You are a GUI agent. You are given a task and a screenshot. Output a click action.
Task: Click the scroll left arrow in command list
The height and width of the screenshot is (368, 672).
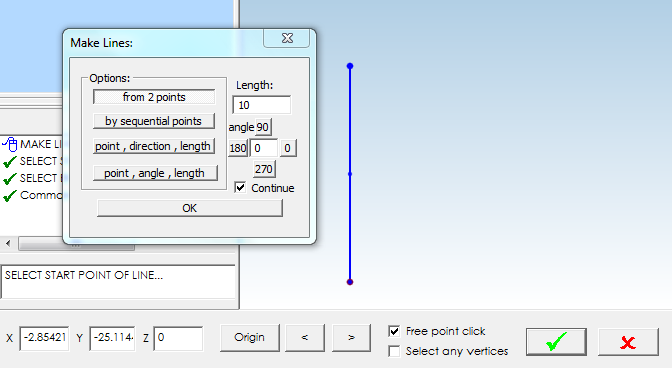point(8,243)
